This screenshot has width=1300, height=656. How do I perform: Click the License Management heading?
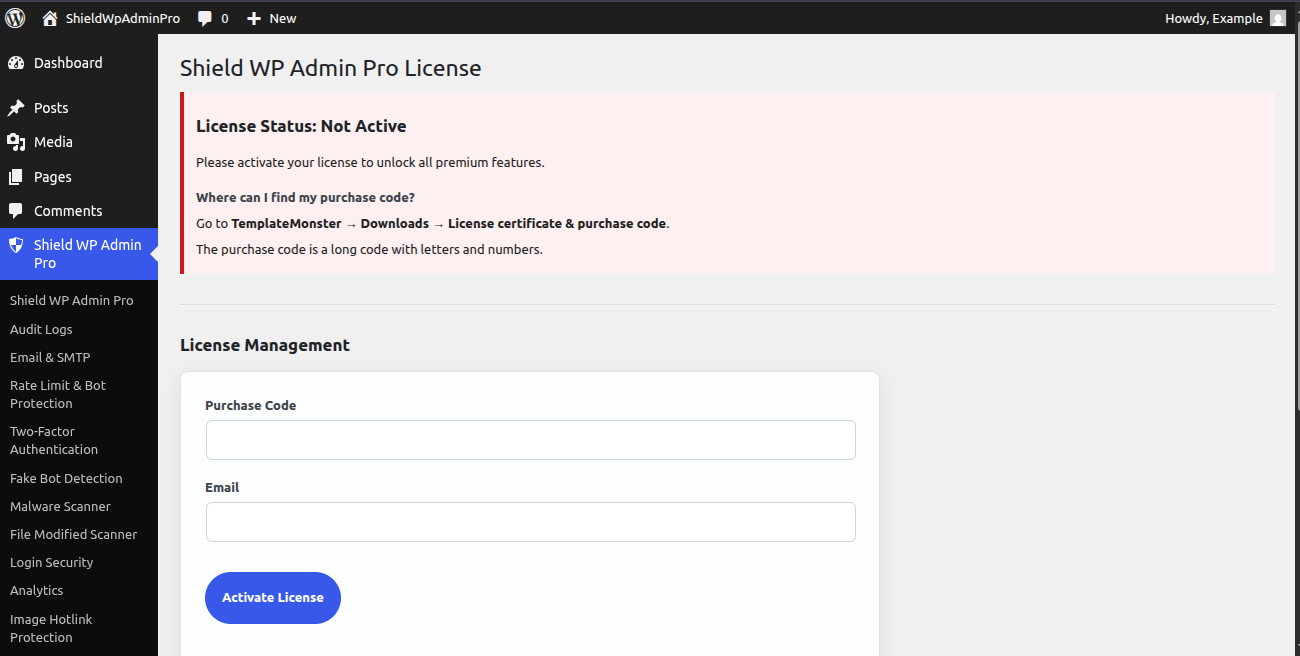pos(265,345)
